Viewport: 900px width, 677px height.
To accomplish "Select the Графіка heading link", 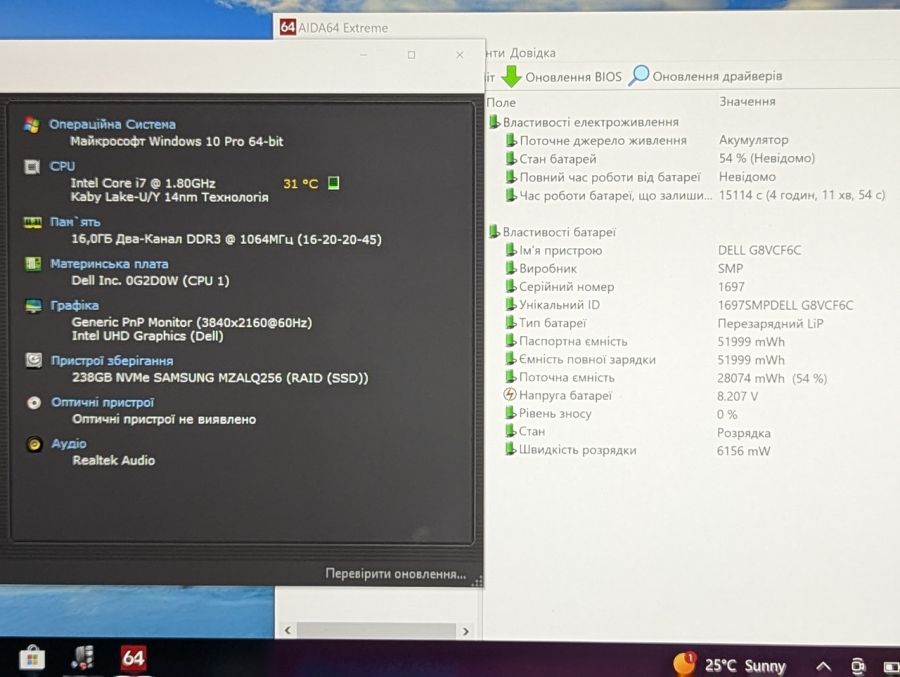I will [x=75, y=305].
